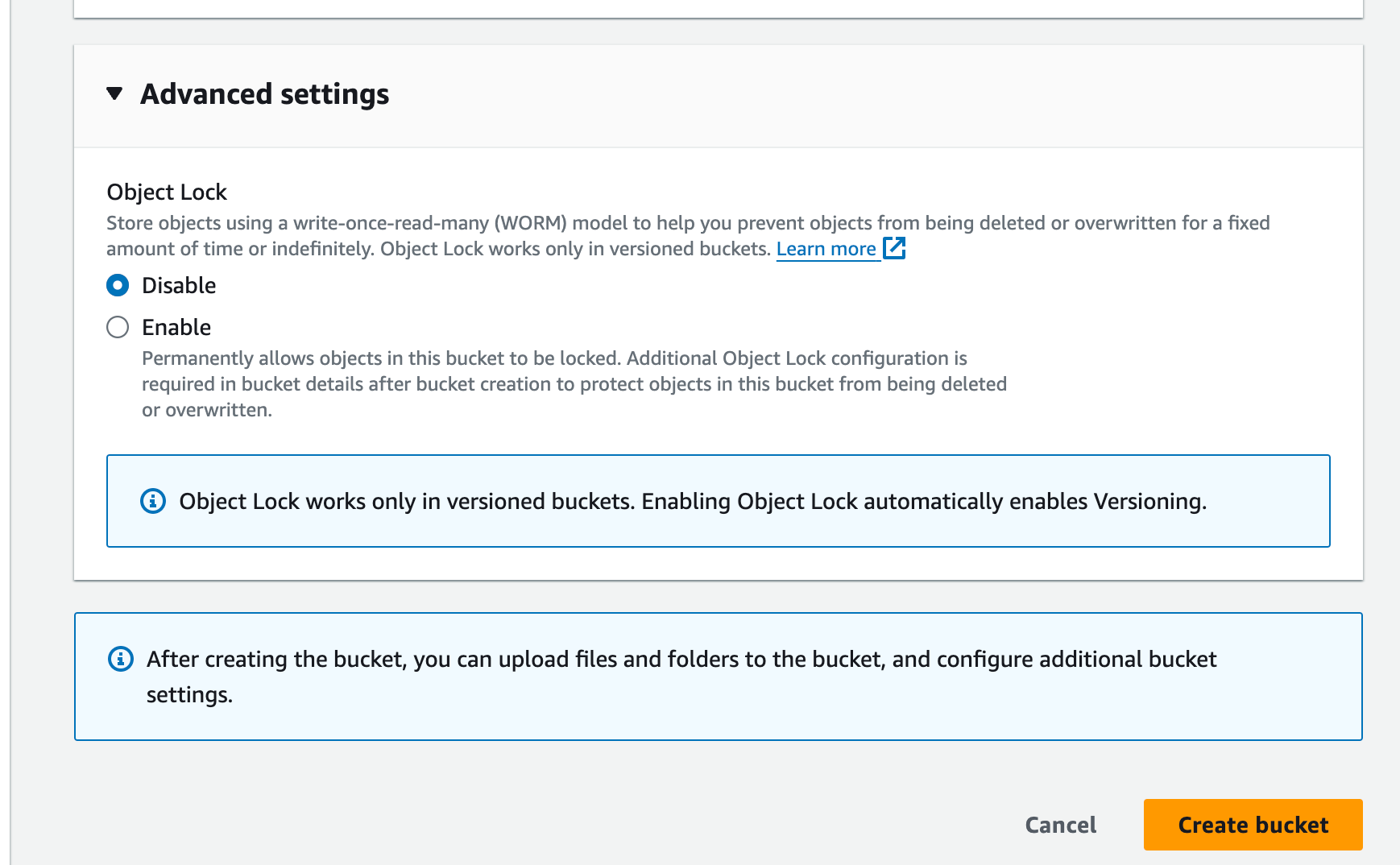Viewport: 1400px width, 865px height.
Task: Click the Permanently allows objects description text
Action: (574, 383)
